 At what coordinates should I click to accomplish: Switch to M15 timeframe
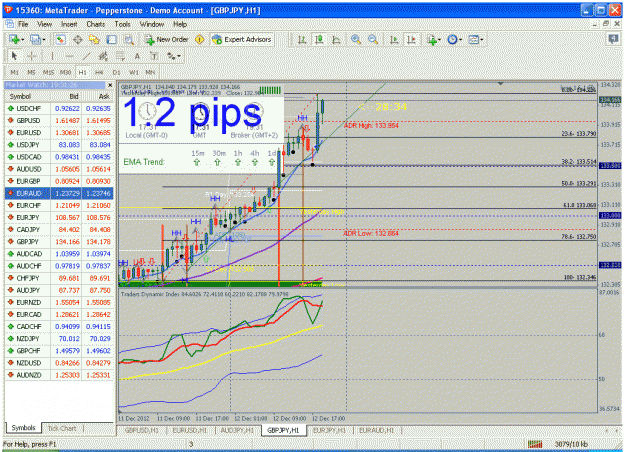click(x=48, y=72)
